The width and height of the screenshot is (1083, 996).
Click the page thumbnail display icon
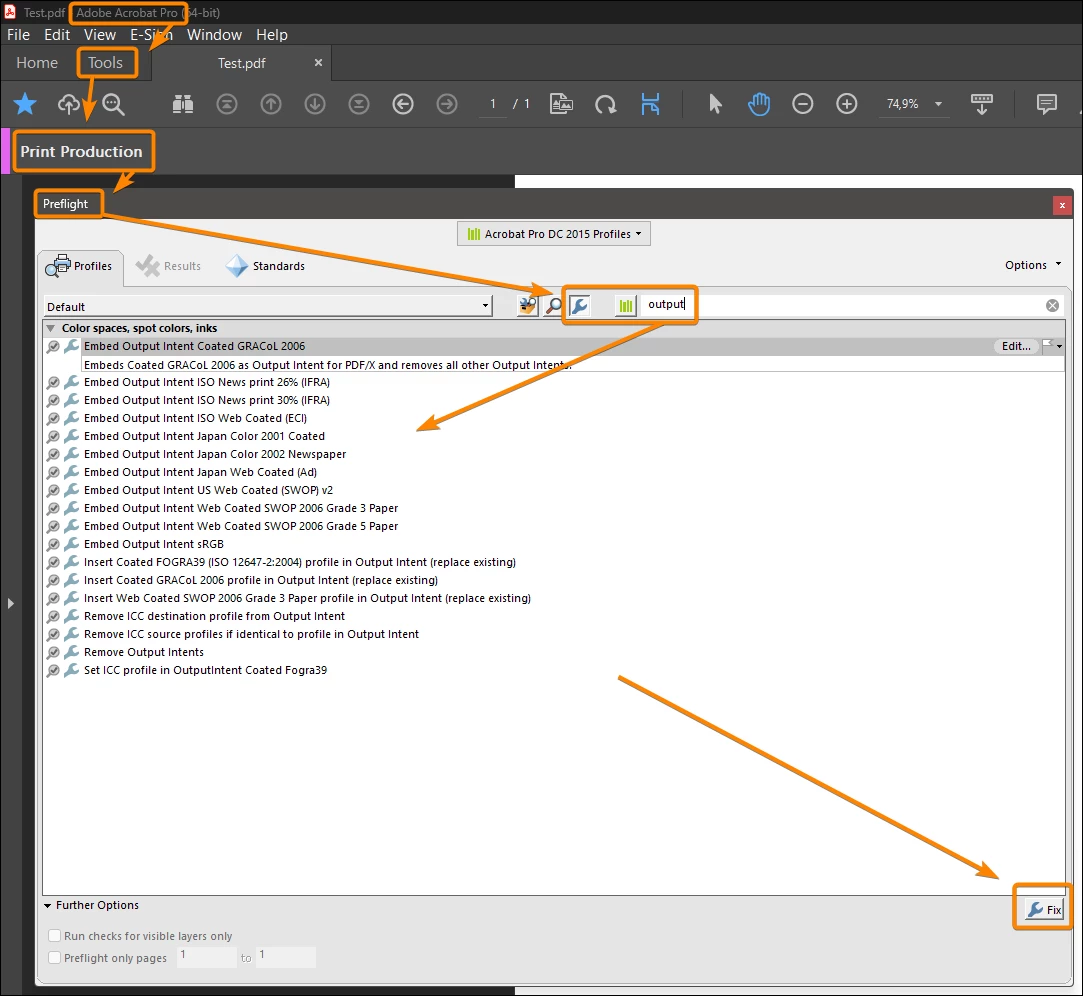click(x=561, y=104)
